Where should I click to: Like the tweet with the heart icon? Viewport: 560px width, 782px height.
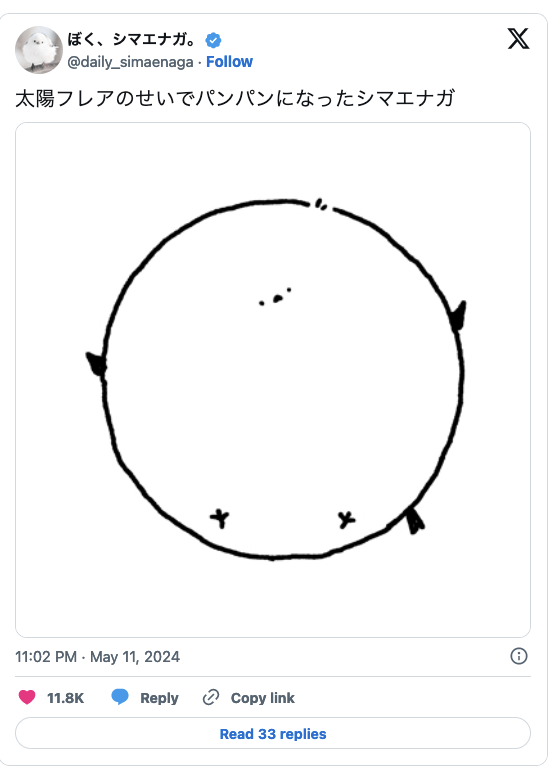click(x=27, y=697)
